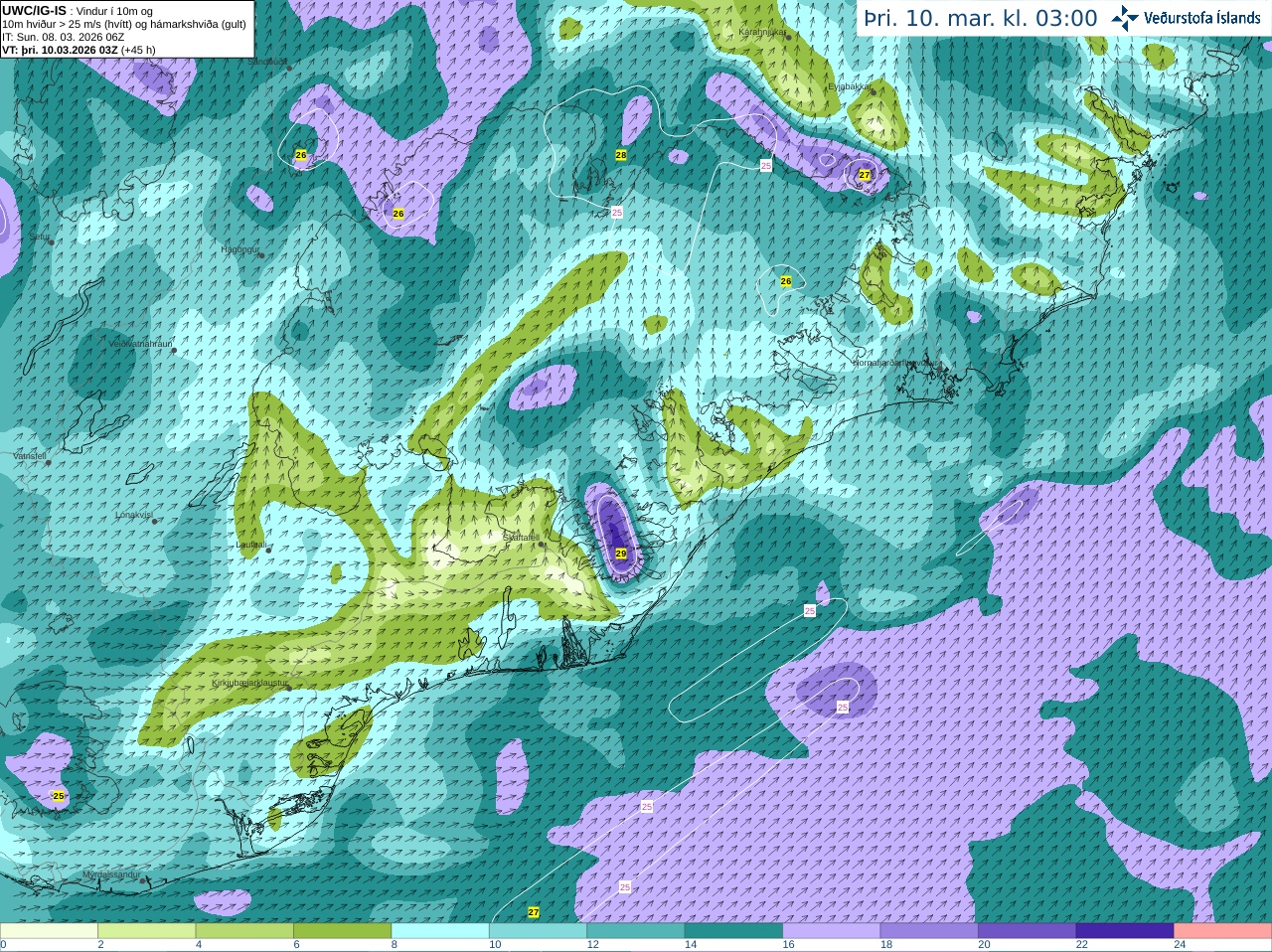Screen dimensions: 1272x952
Task: Click the Veiðivatnahraun station label
Action: pos(140,343)
